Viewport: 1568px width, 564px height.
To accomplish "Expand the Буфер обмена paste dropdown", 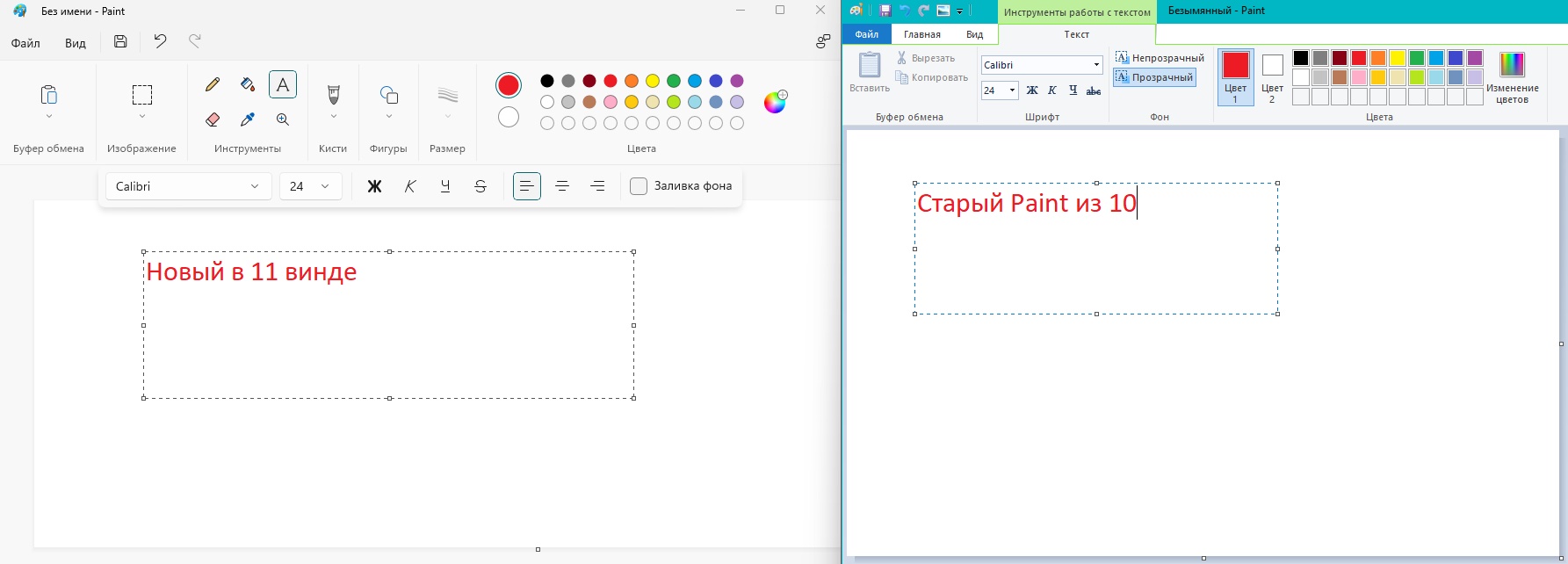I will coord(48,116).
